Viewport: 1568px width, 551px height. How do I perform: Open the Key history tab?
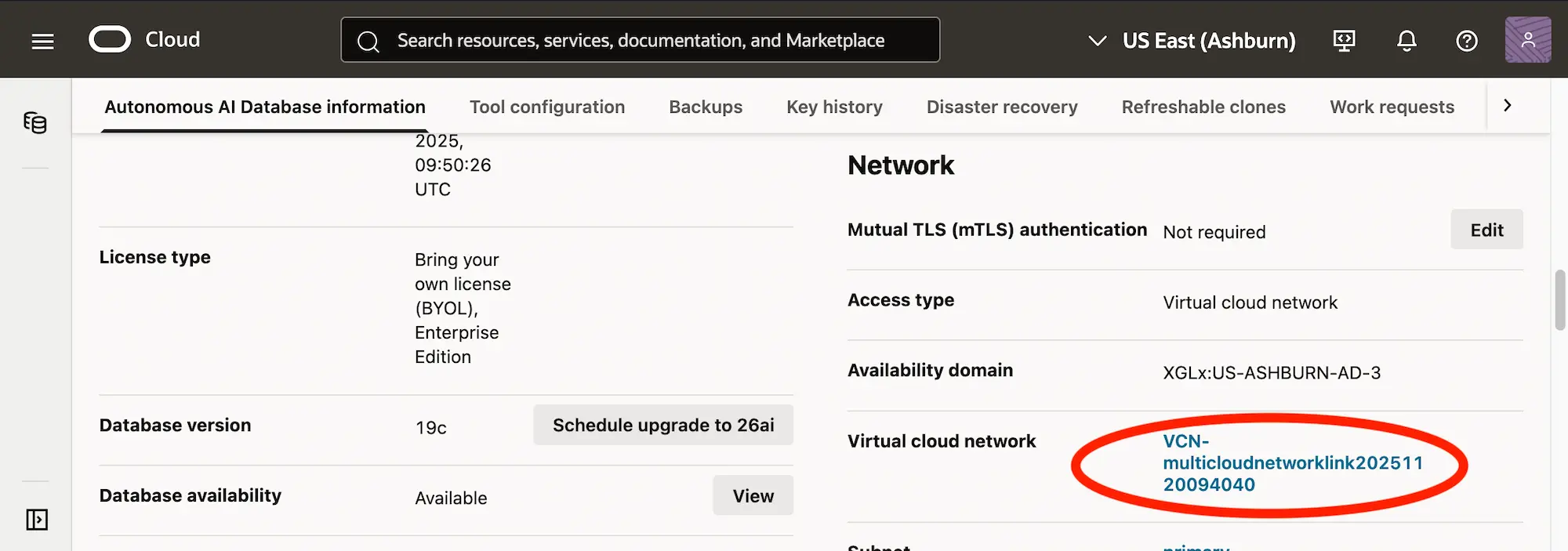tap(834, 107)
